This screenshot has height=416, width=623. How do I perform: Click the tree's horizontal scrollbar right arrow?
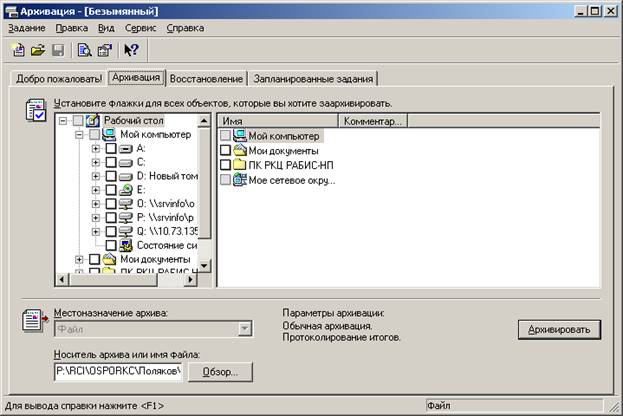click(x=190, y=279)
